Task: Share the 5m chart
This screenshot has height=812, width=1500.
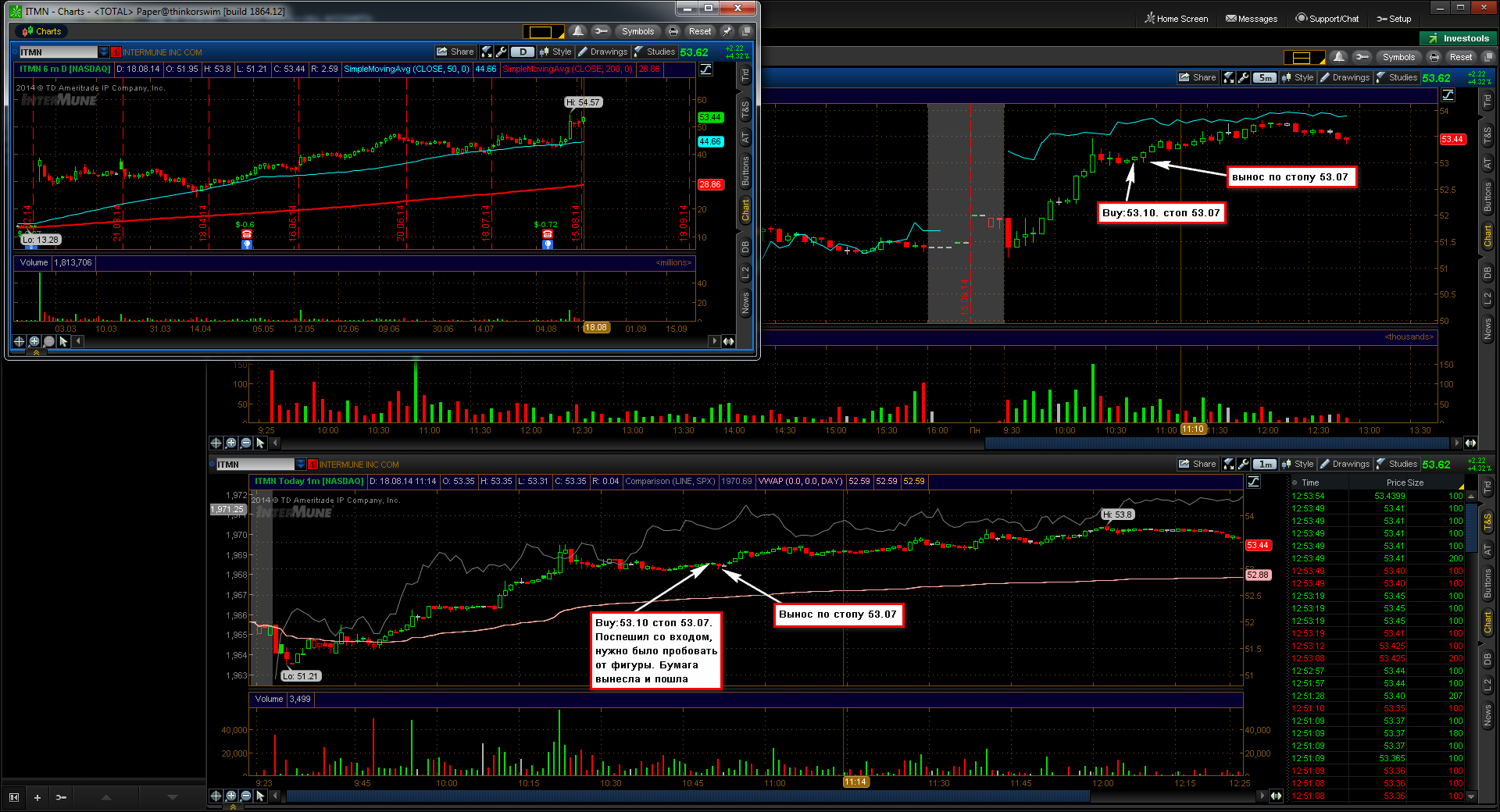Action: [1198, 77]
